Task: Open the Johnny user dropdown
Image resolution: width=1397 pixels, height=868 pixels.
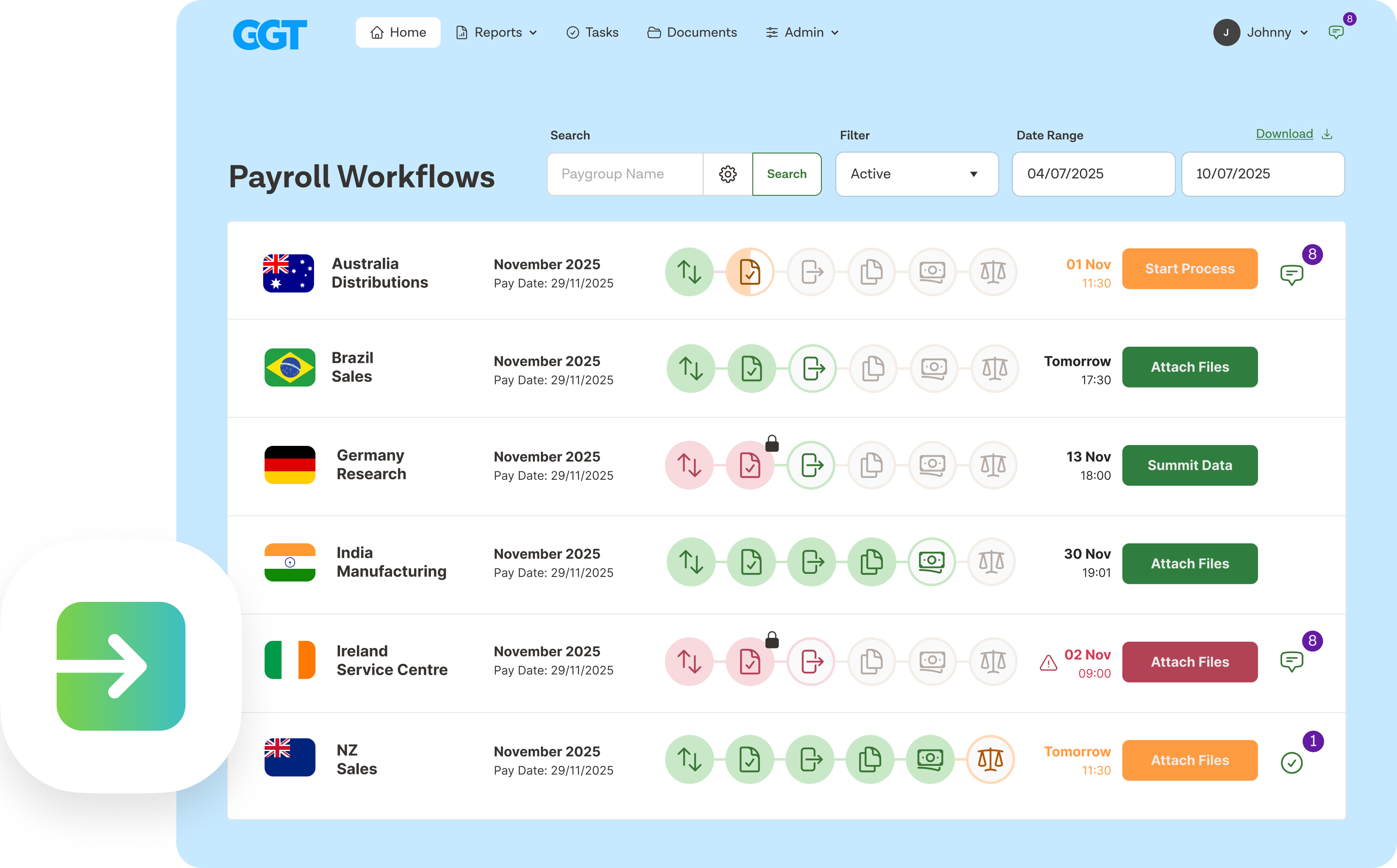Action: pyautogui.click(x=1261, y=32)
